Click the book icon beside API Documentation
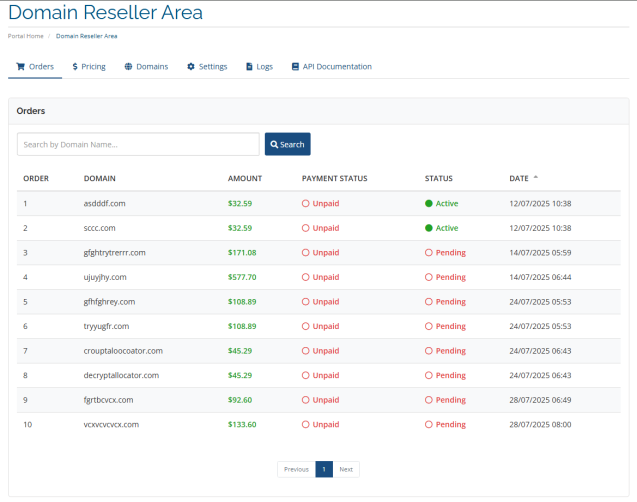637x502 pixels. (295, 67)
